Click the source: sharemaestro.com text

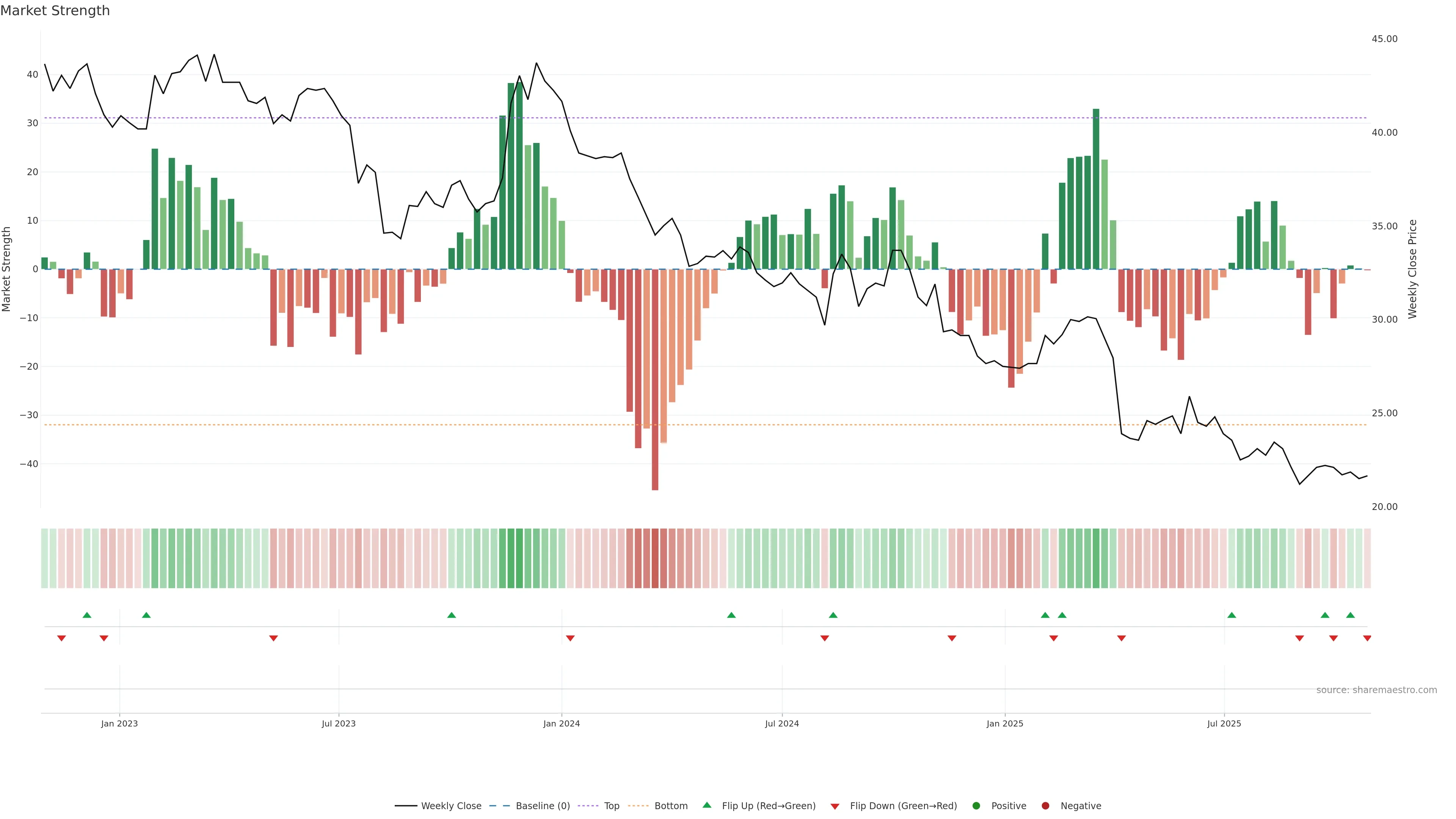tap(1376, 690)
